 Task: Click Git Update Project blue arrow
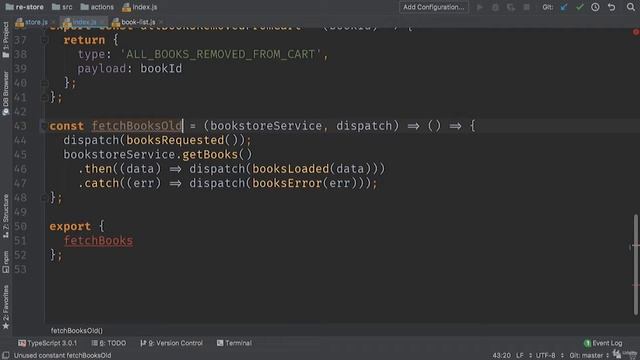pyautogui.click(x=564, y=7)
